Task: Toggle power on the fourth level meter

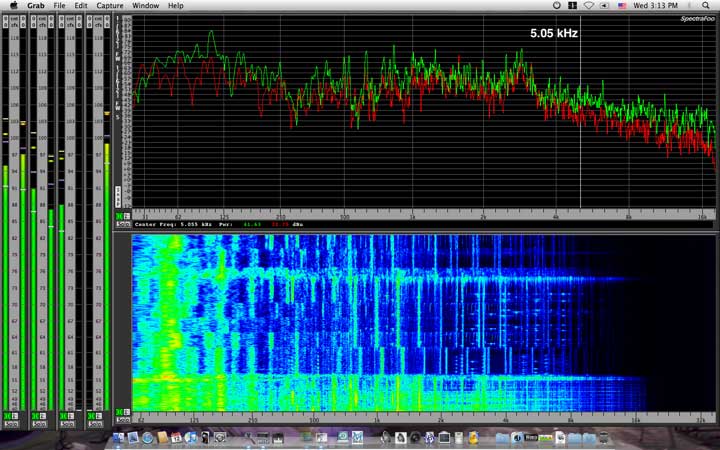Action: coord(91,416)
